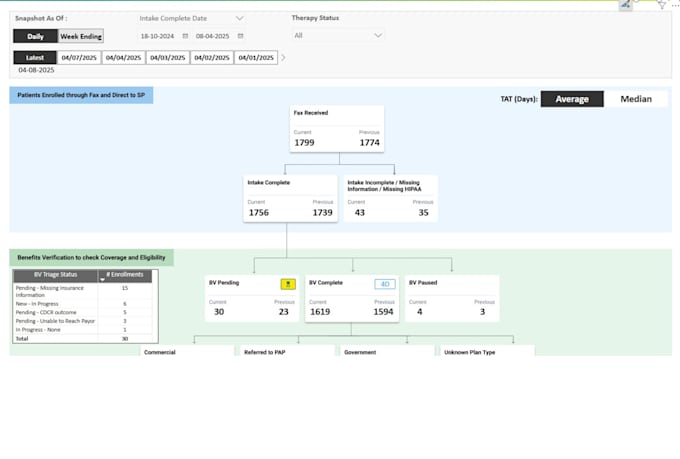Click the BV Pending card
Image resolution: width=680 pixels, height=459 pixels.
pyautogui.click(x=252, y=298)
